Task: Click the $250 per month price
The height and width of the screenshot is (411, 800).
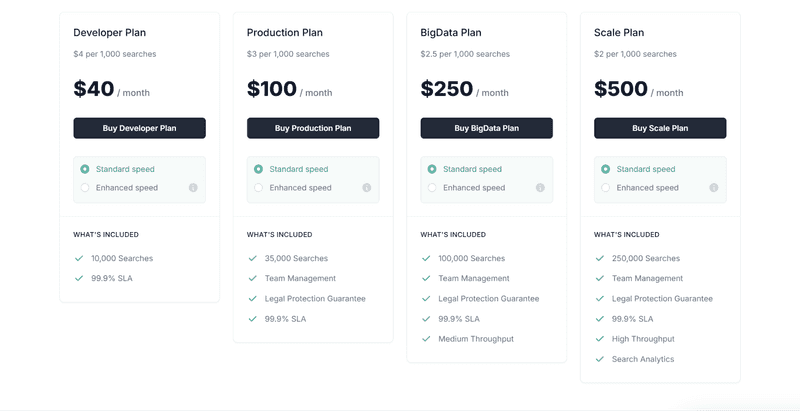Action: click(x=464, y=89)
